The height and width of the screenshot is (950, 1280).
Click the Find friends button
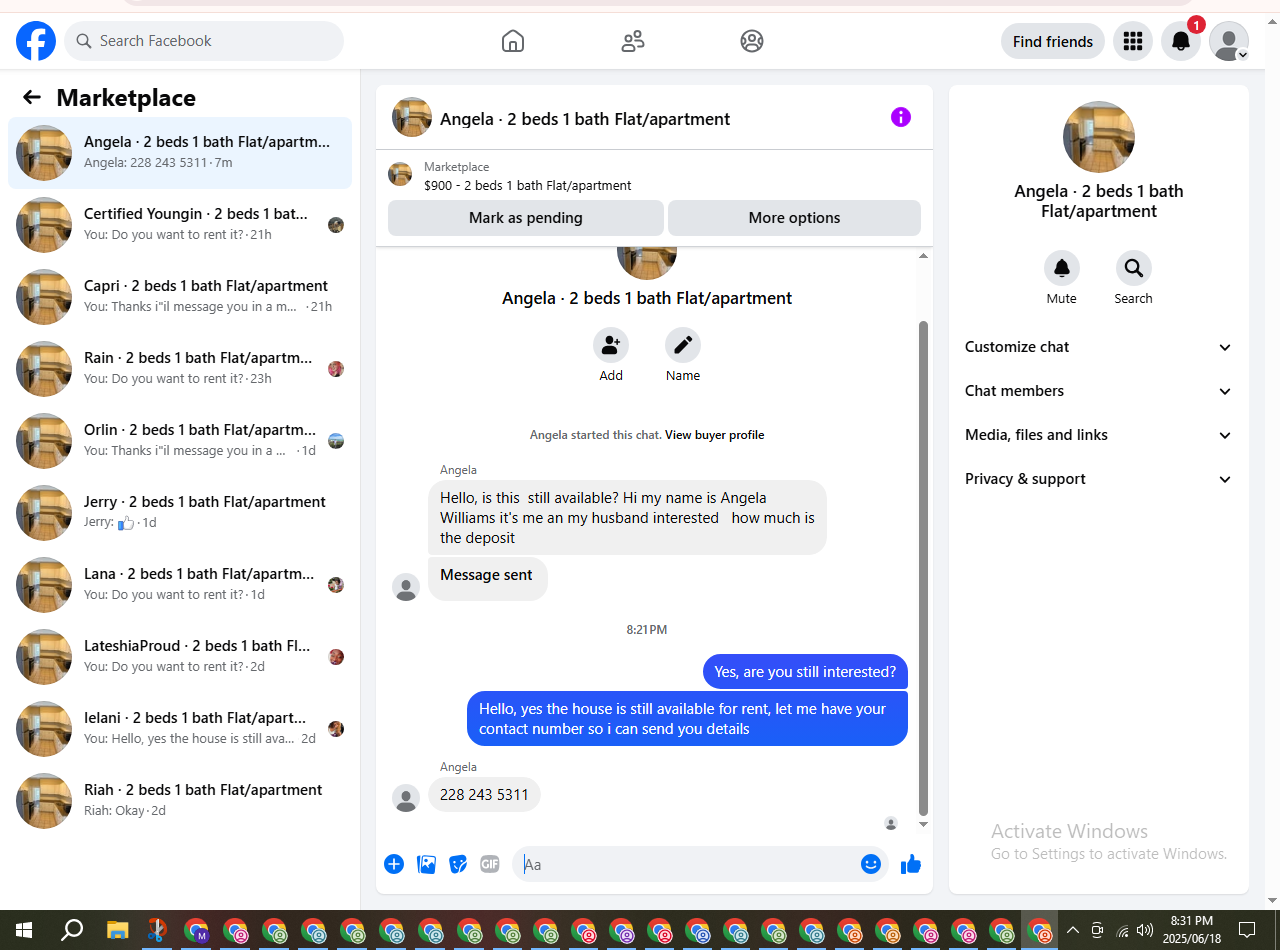coord(1053,41)
